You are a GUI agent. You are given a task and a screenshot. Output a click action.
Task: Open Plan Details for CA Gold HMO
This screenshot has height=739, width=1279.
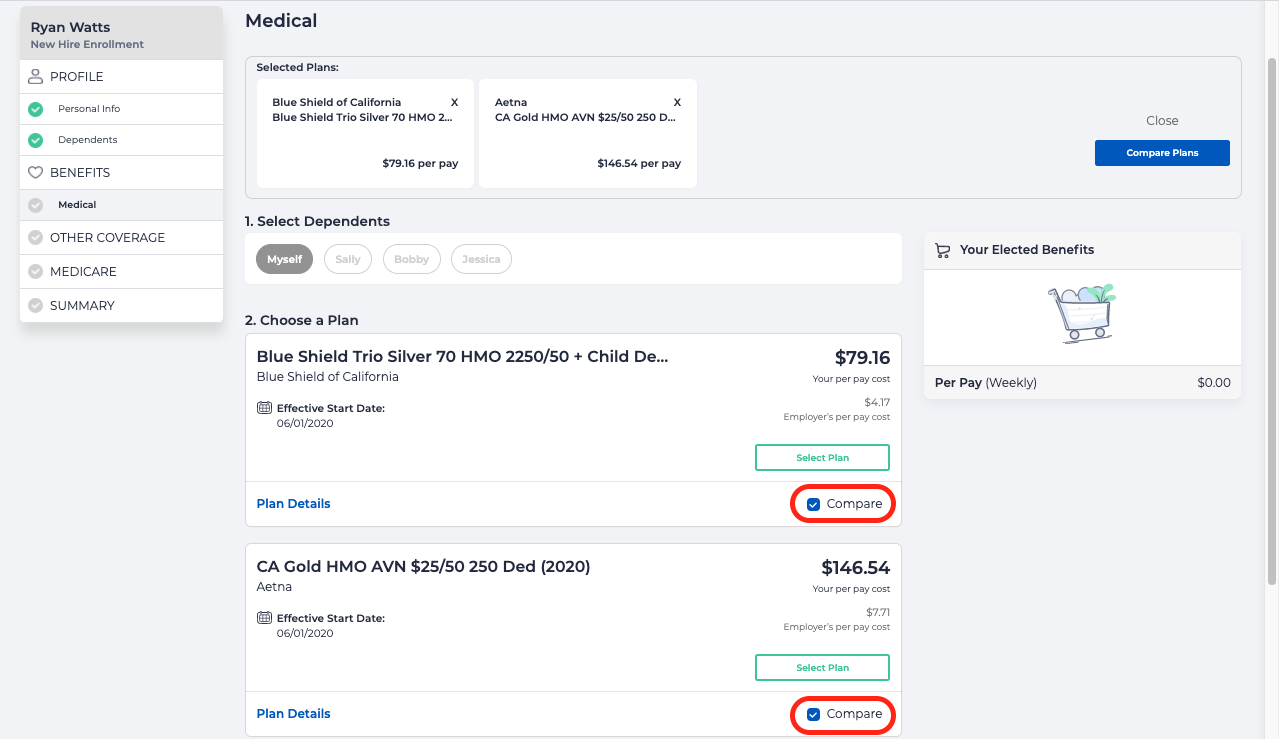(x=293, y=714)
